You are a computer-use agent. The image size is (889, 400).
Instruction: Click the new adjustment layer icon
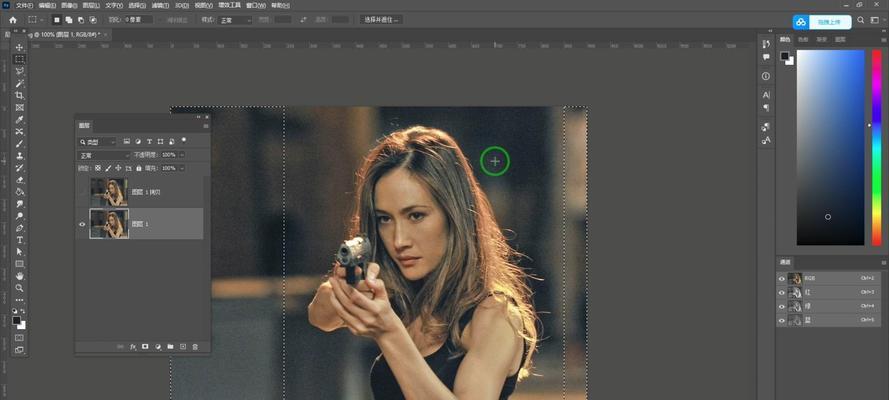tap(158, 347)
